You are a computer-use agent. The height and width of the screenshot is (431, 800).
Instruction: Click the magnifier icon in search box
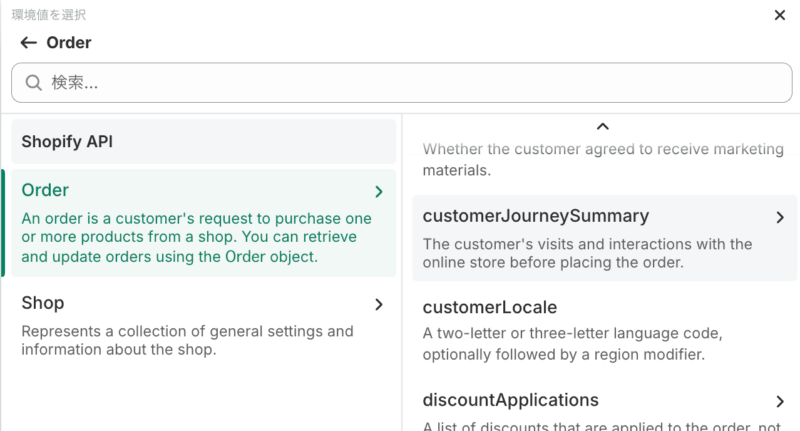(34, 83)
